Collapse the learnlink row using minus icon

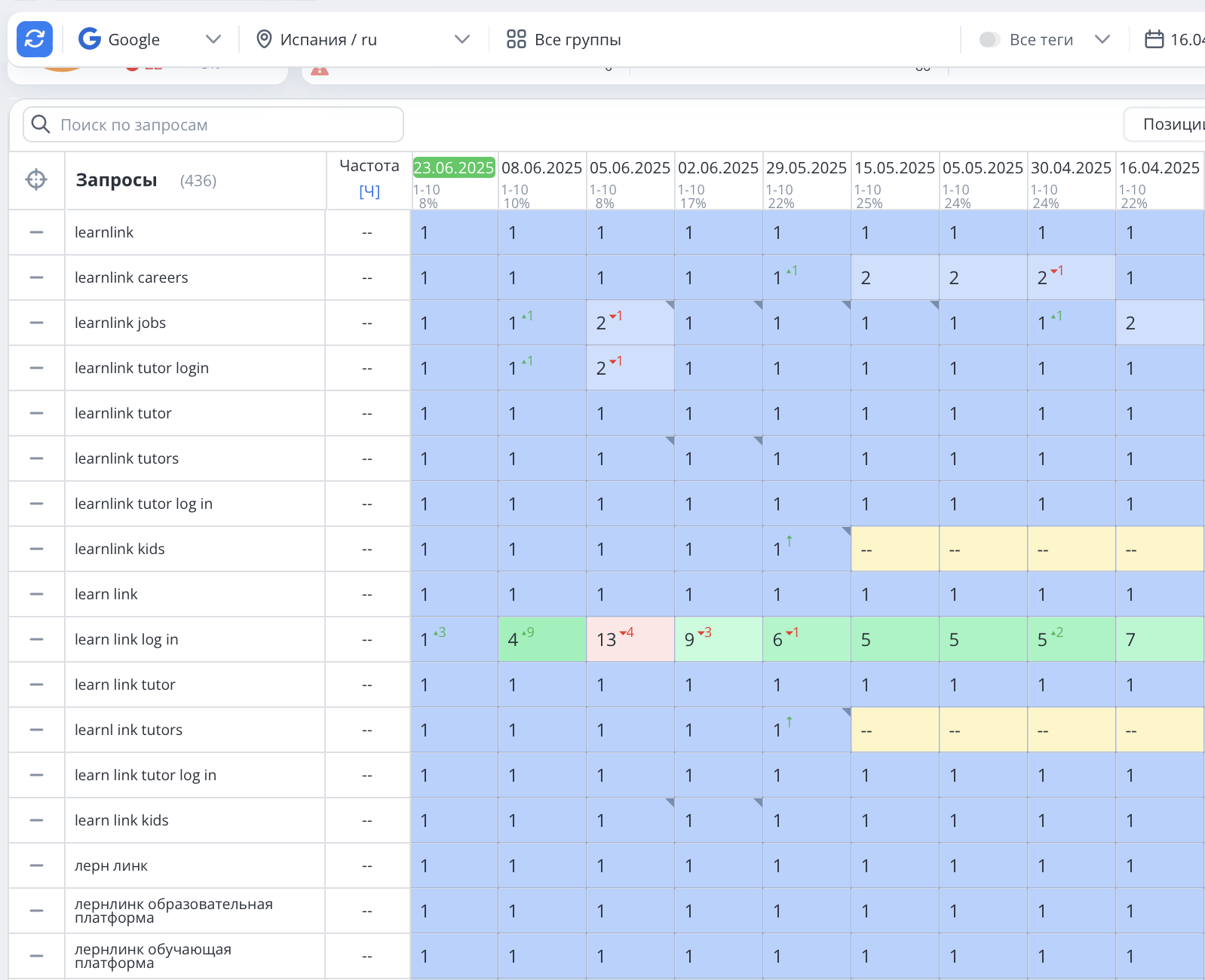click(x=36, y=232)
